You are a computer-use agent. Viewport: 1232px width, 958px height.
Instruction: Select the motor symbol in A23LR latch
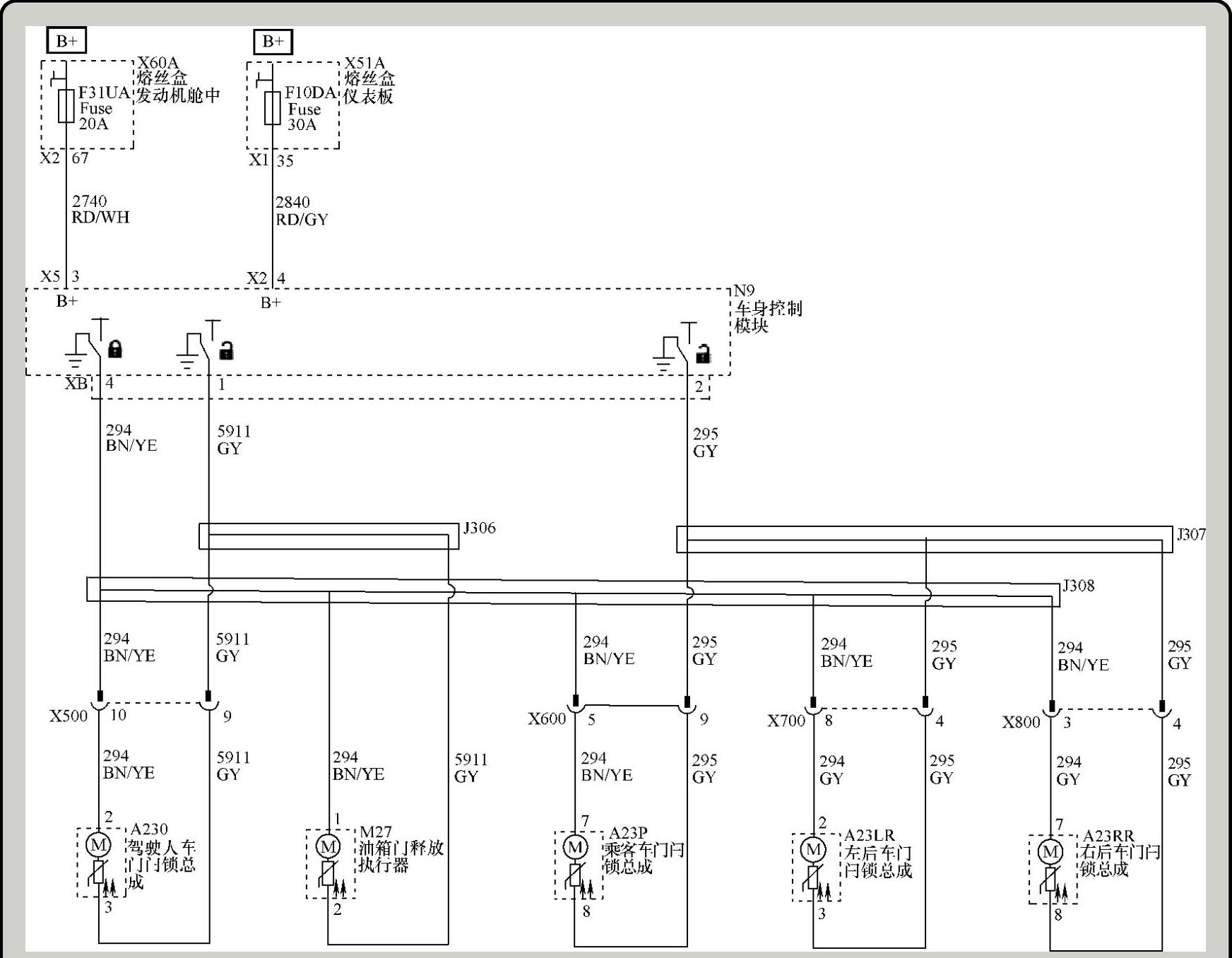click(x=813, y=849)
